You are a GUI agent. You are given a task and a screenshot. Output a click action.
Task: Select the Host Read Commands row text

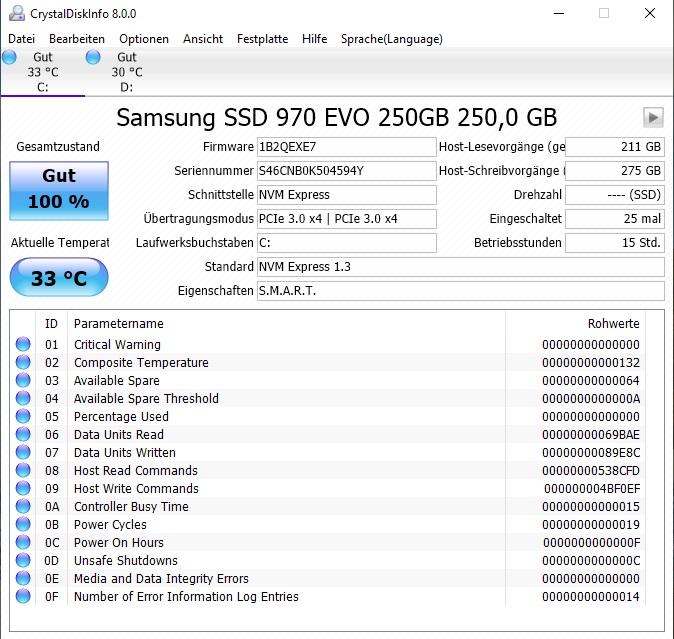point(136,471)
